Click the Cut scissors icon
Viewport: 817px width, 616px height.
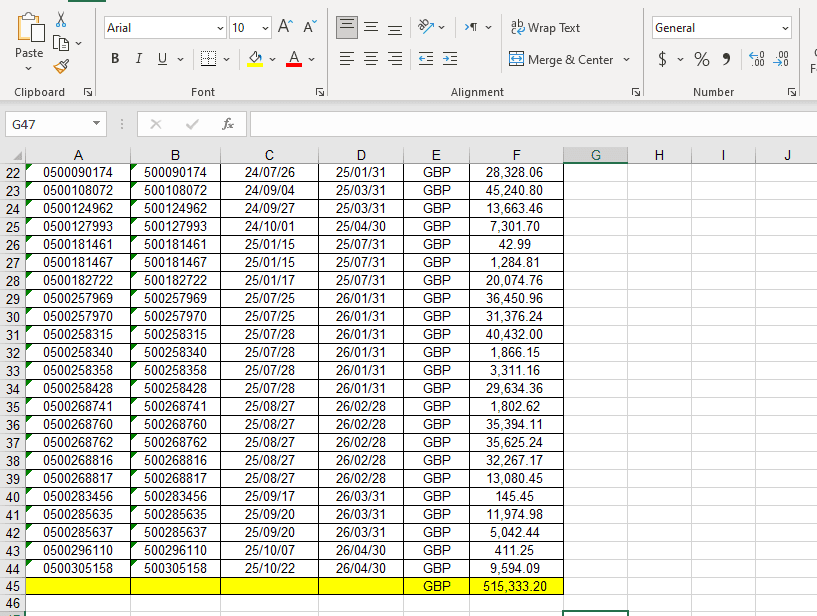coord(62,20)
